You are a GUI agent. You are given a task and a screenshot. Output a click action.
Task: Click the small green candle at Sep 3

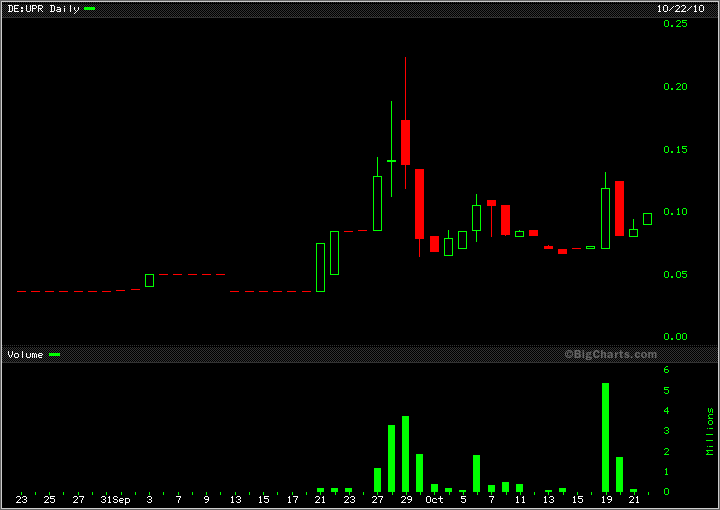[x=149, y=280]
